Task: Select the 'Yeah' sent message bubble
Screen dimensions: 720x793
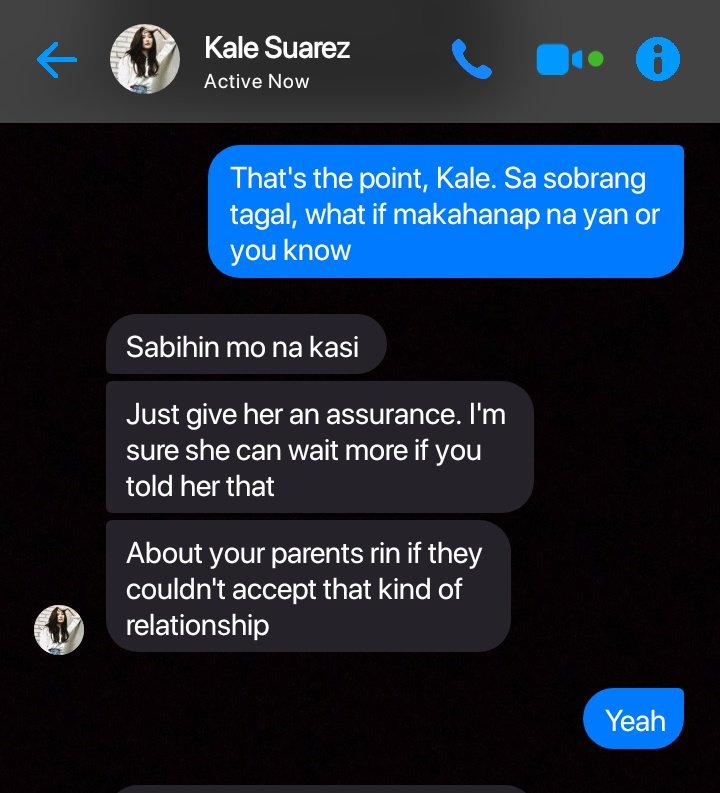Action: pos(634,719)
